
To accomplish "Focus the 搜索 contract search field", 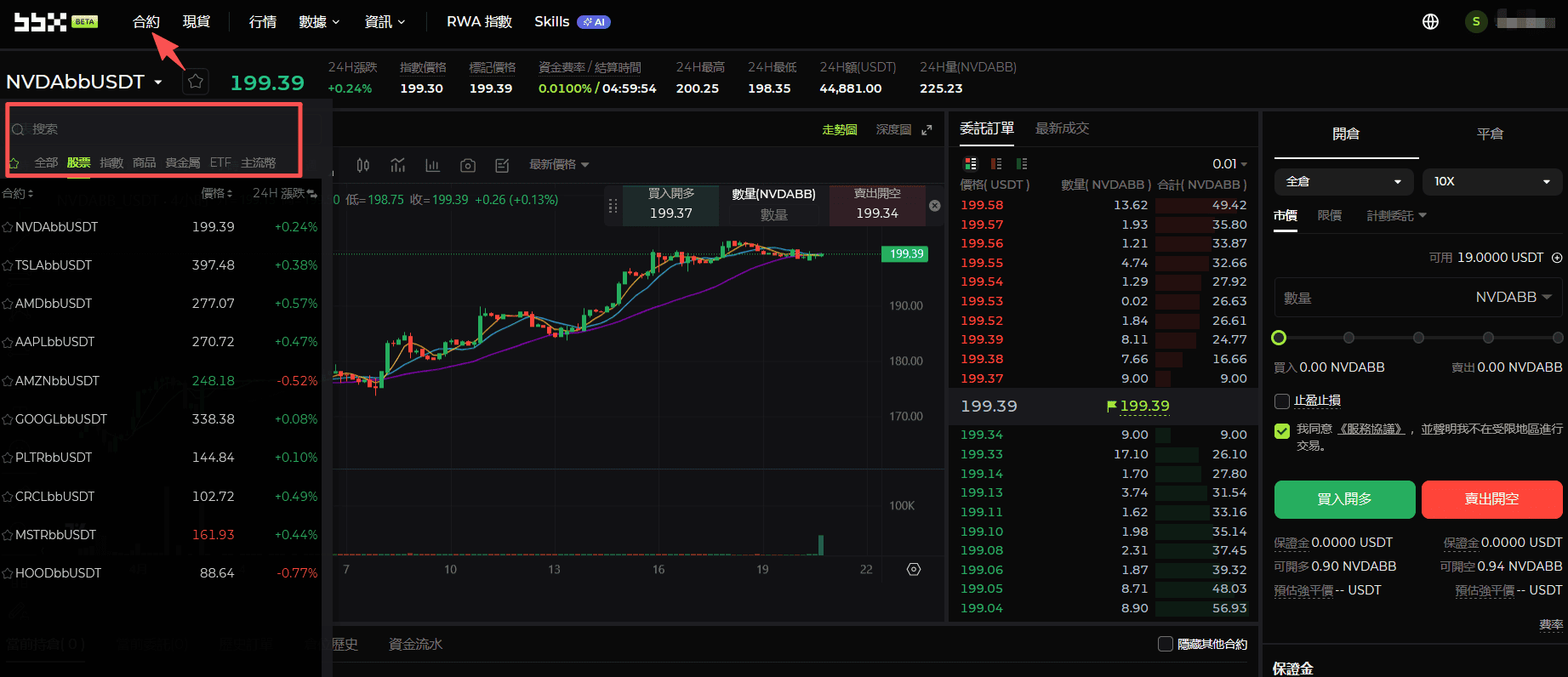I will pos(154,129).
